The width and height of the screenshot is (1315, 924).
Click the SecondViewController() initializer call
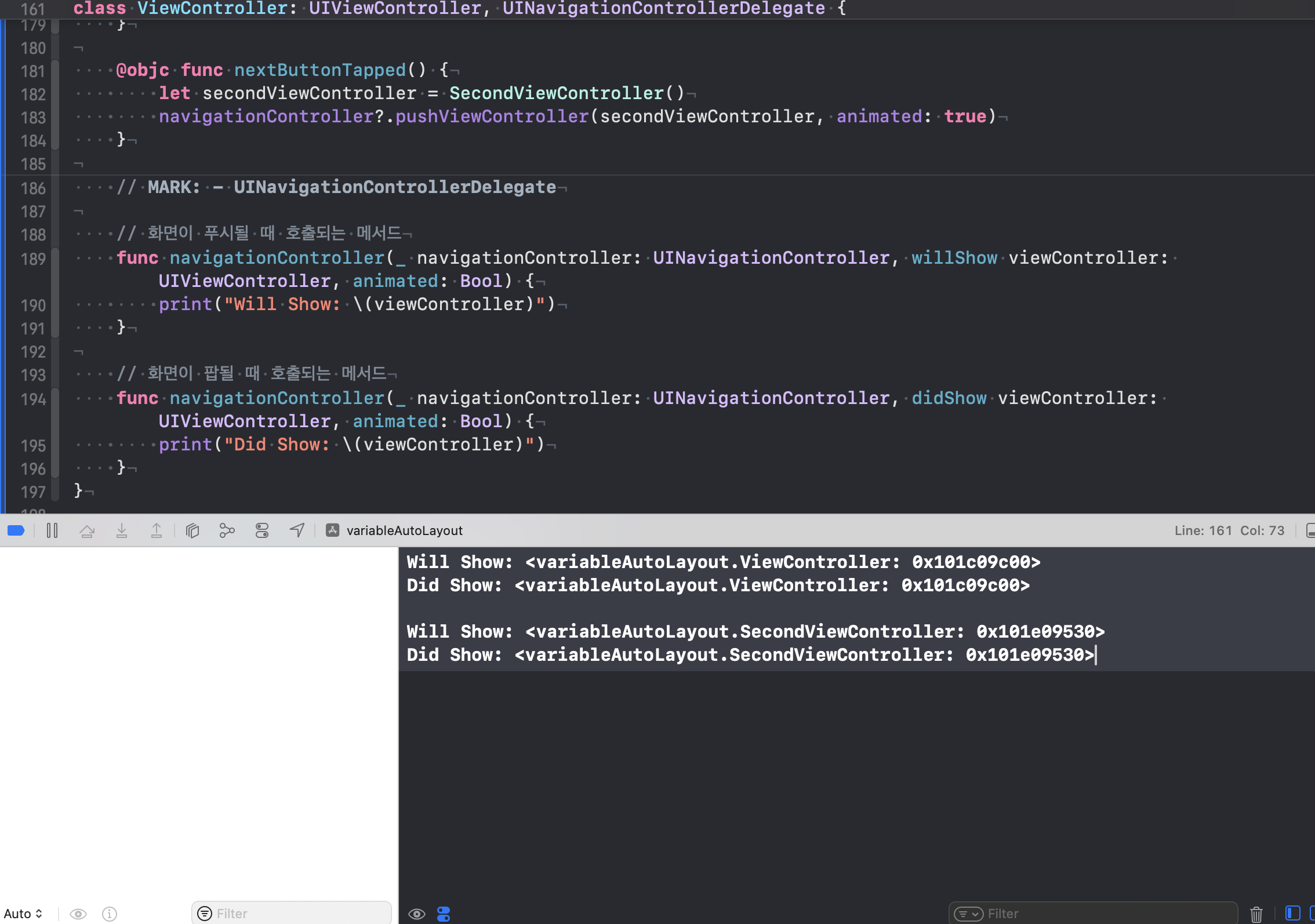(x=567, y=93)
